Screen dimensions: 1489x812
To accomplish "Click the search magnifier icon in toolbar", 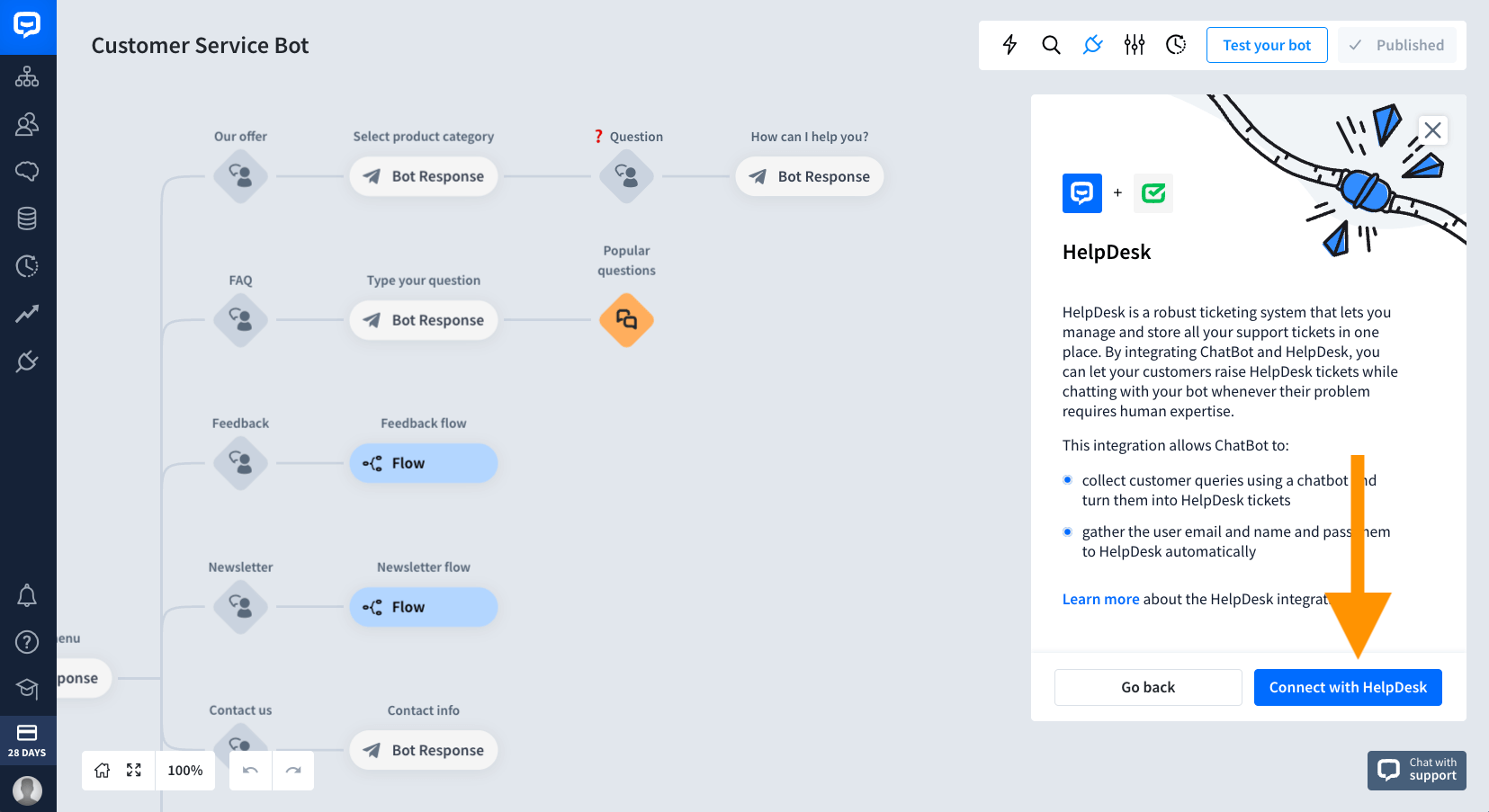I will coord(1051,45).
